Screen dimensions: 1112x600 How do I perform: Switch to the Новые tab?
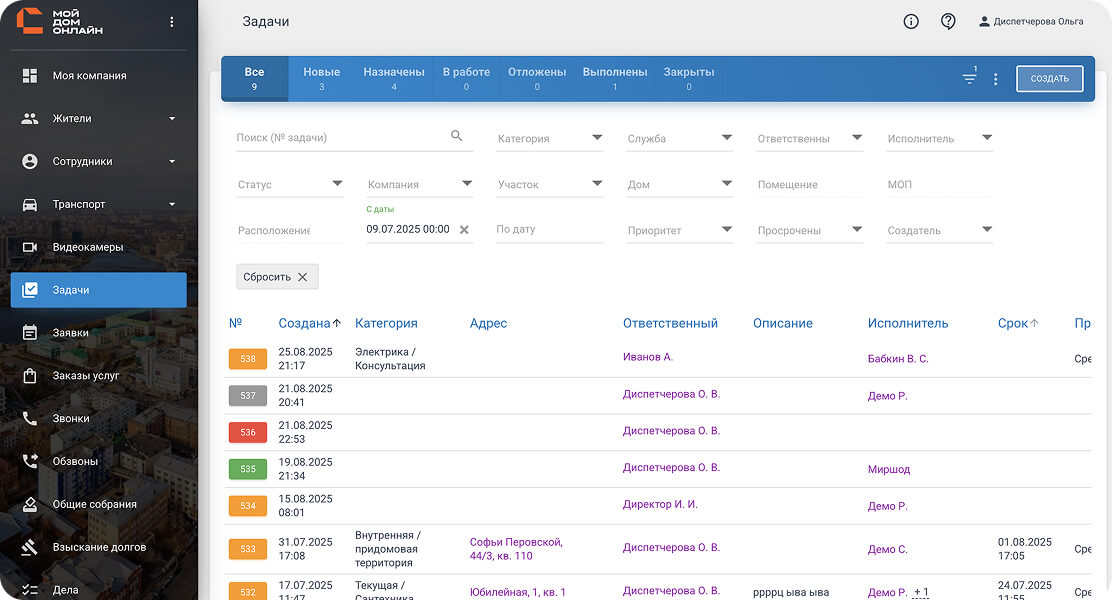[321, 78]
